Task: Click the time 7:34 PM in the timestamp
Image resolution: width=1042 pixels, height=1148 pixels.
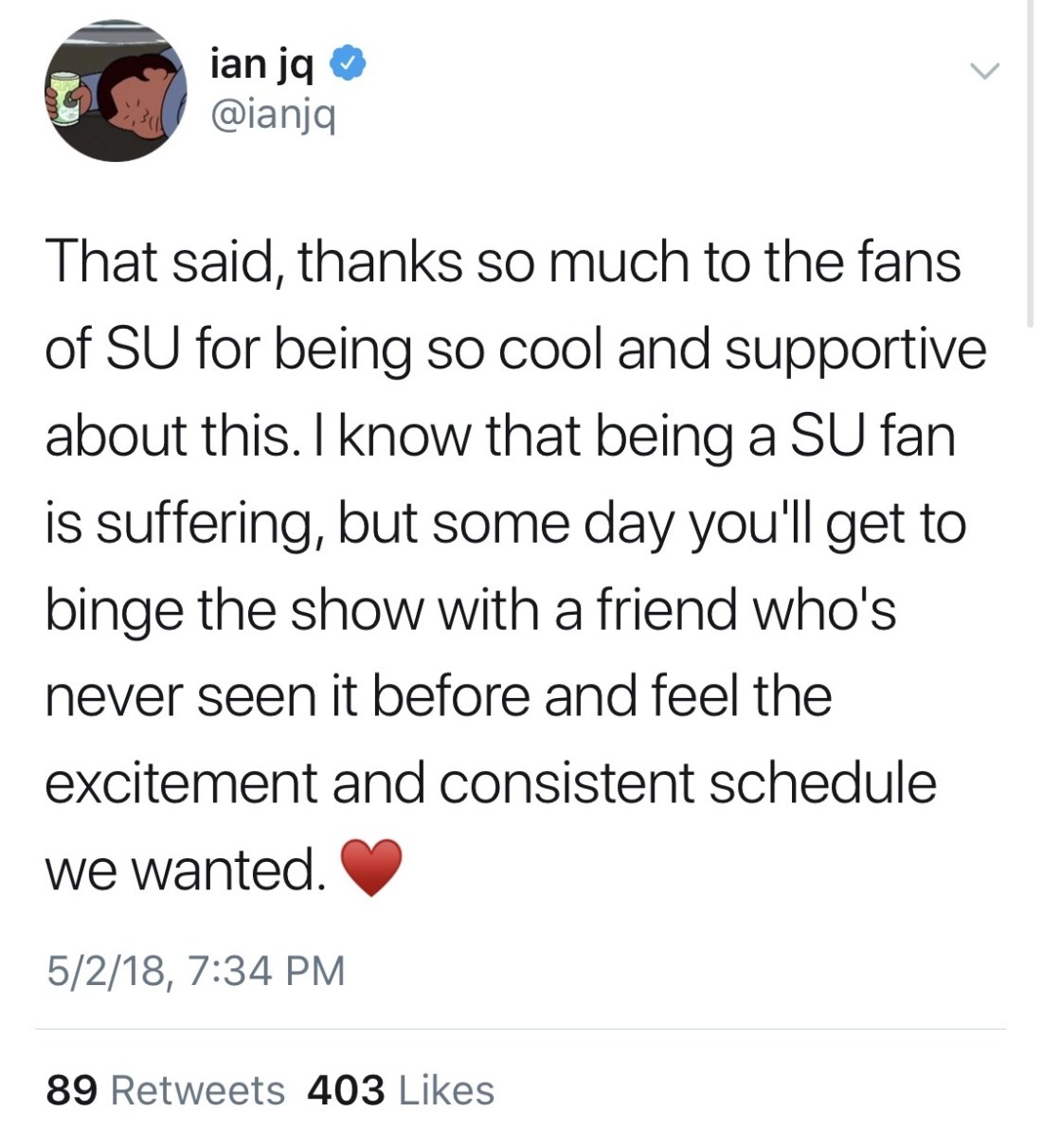Action: pos(267,970)
